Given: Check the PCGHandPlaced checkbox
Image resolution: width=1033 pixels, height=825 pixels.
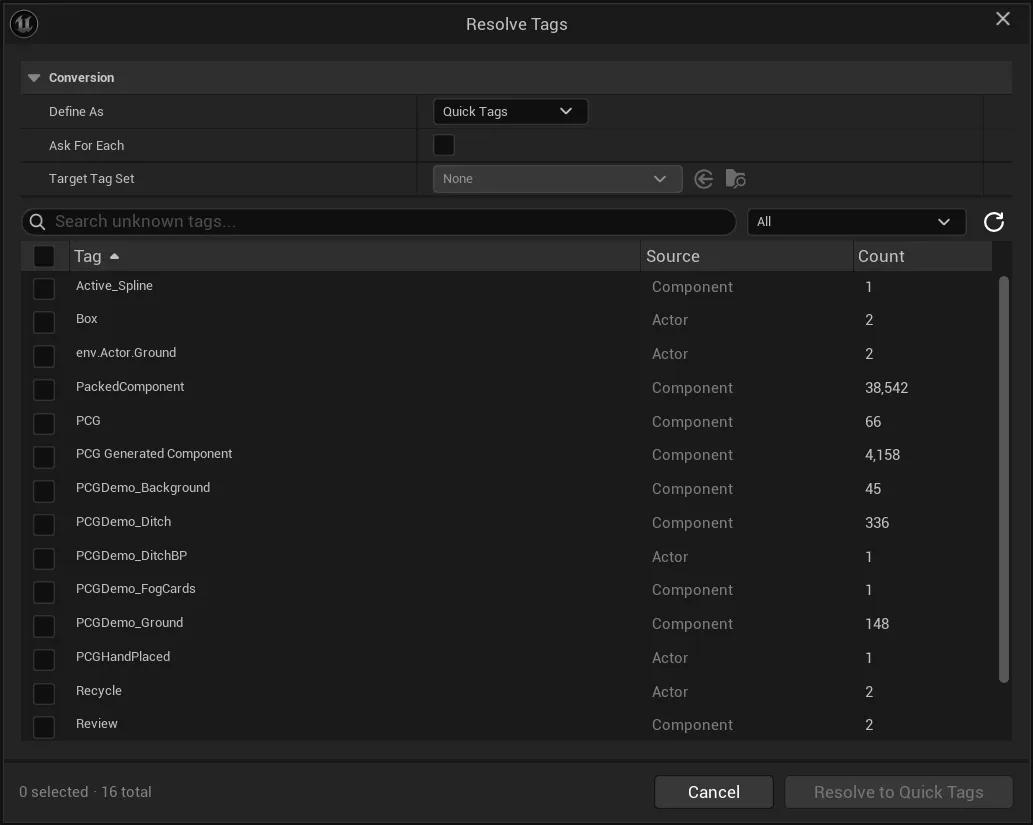Looking at the screenshot, I should point(44,660).
